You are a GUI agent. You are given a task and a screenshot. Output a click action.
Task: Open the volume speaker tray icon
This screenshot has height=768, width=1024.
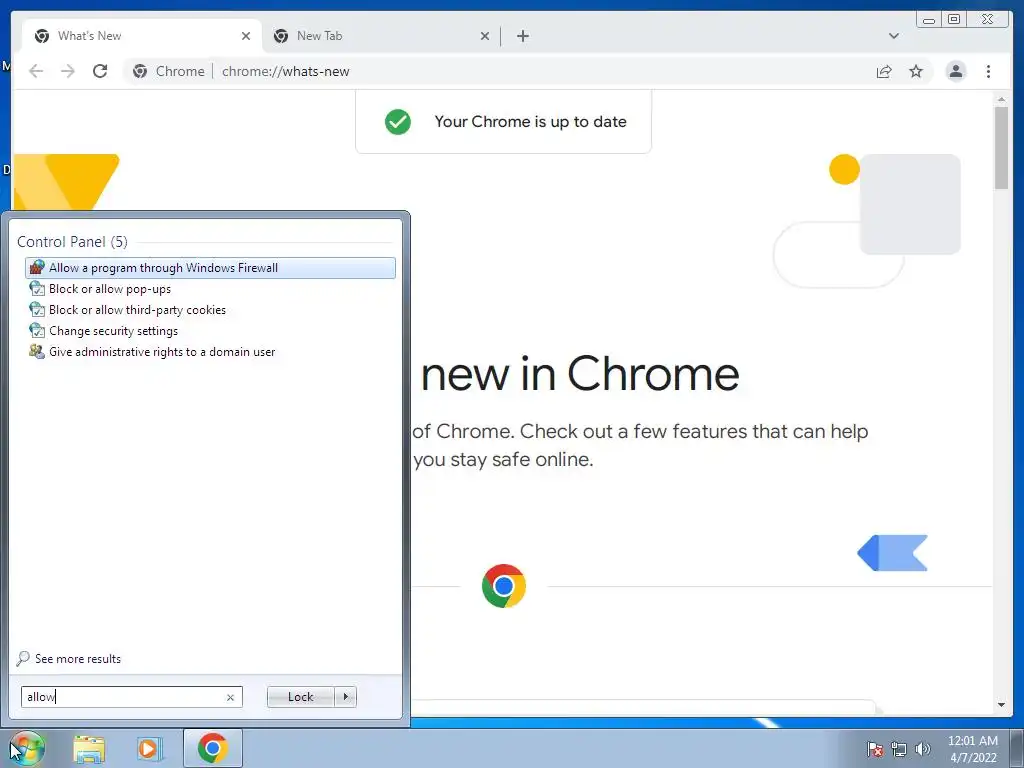(x=922, y=749)
